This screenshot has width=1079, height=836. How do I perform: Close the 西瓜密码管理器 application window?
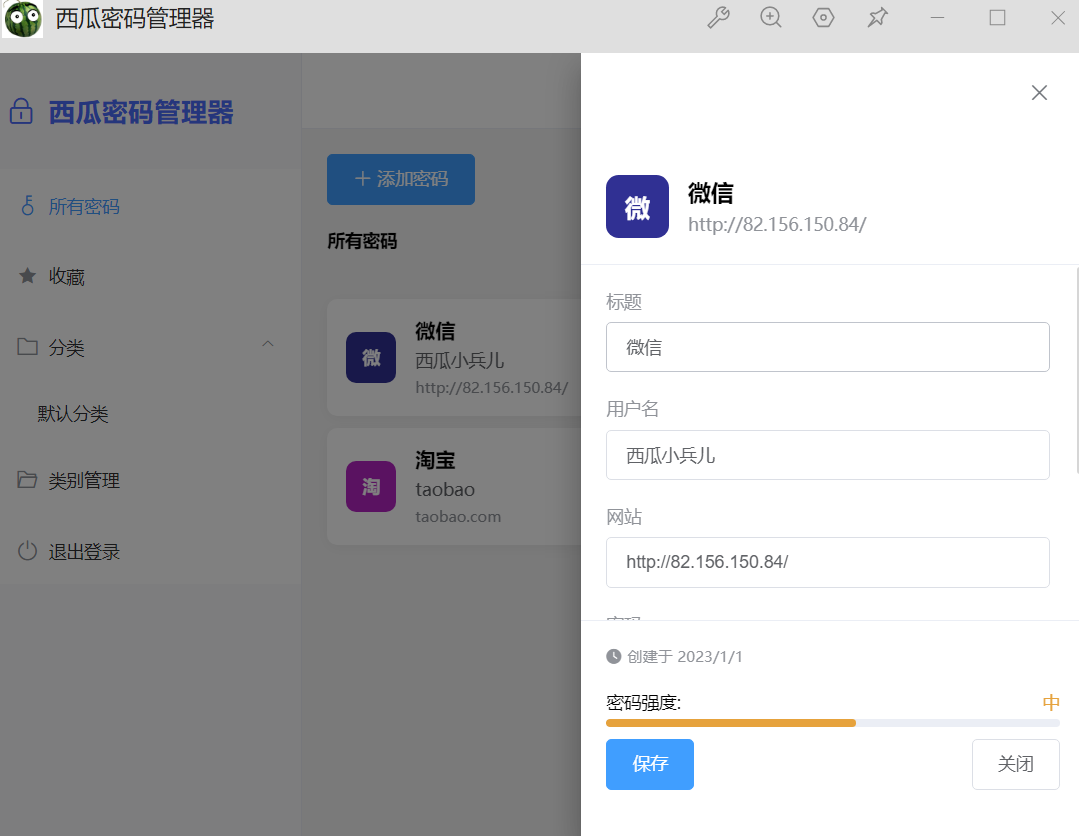pos(1058,17)
